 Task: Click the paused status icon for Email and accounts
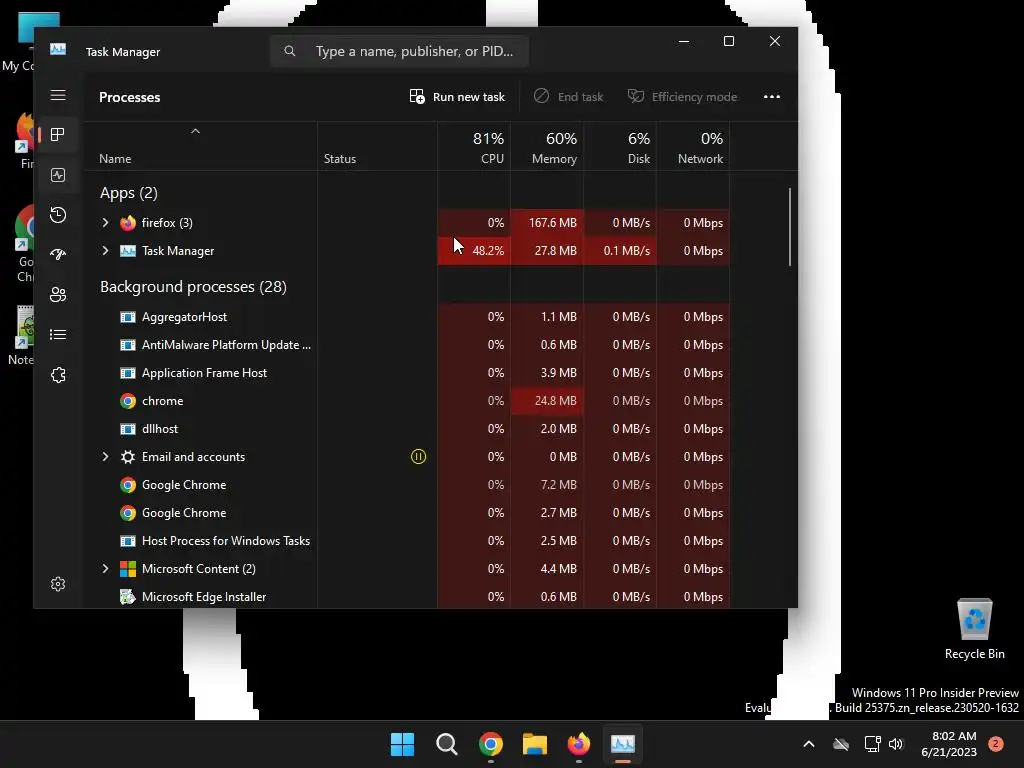(419, 456)
